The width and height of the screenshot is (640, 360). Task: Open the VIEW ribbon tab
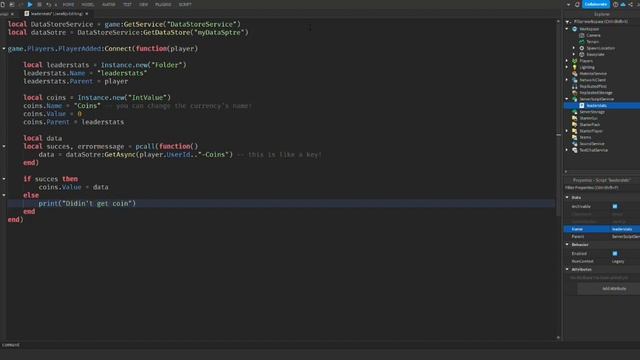point(143,4)
